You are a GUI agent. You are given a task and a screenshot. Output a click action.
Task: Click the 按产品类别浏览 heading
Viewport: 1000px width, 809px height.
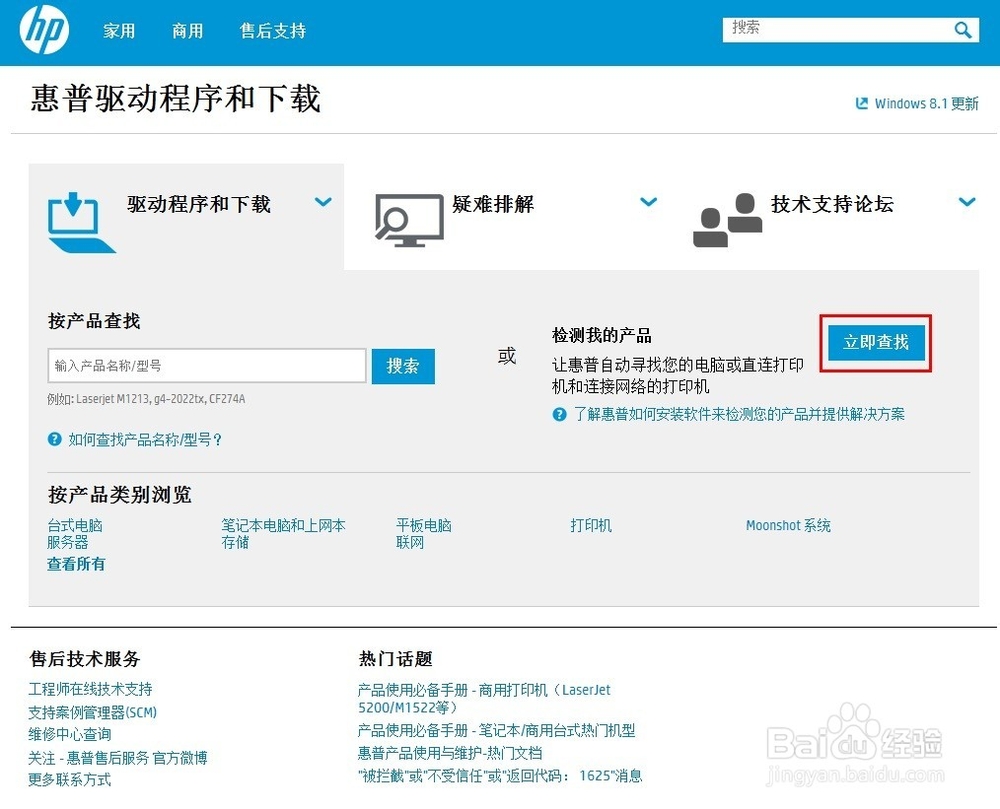click(120, 494)
